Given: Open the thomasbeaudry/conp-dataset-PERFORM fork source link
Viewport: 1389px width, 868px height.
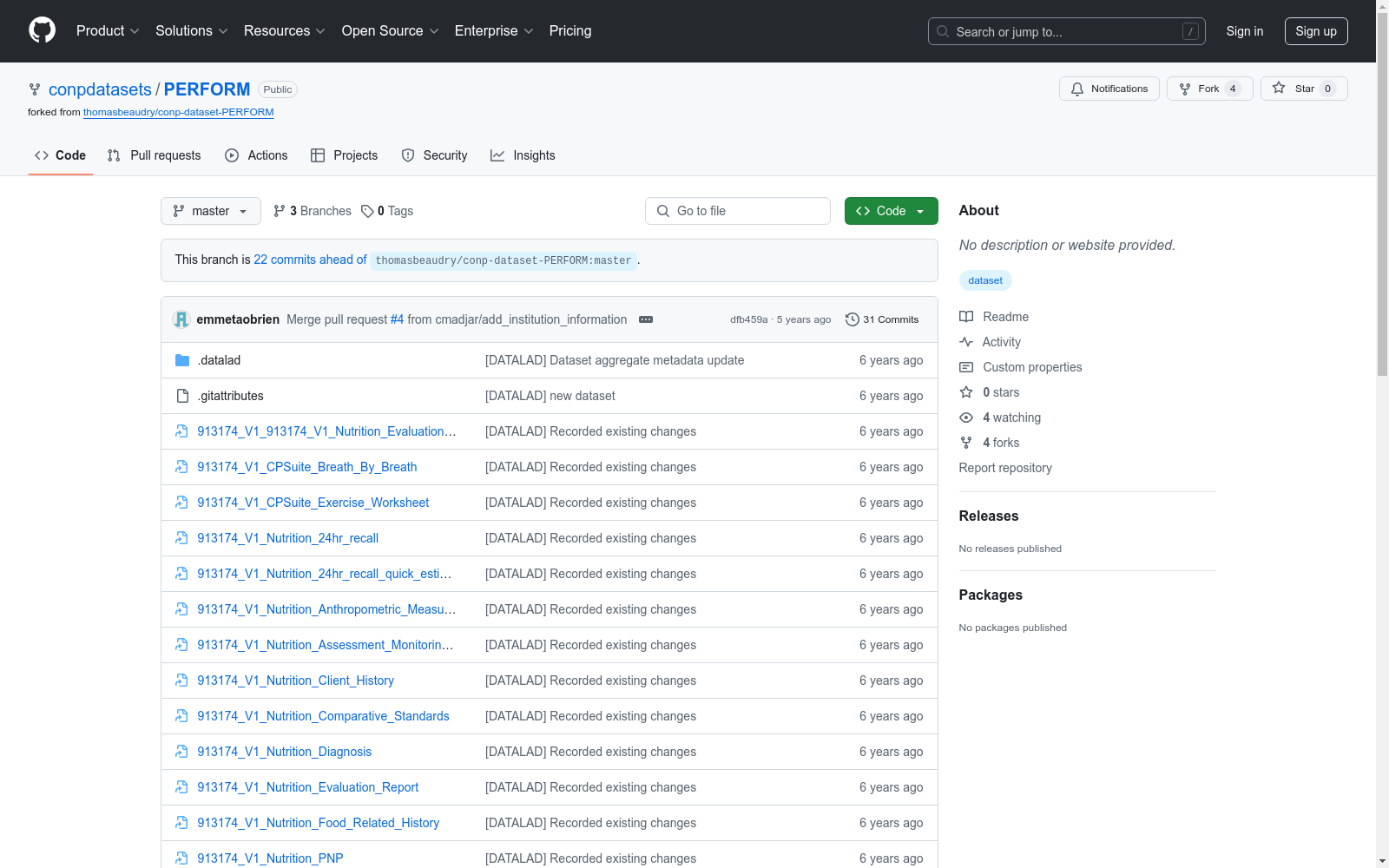Looking at the screenshot, I should [179, 112].
